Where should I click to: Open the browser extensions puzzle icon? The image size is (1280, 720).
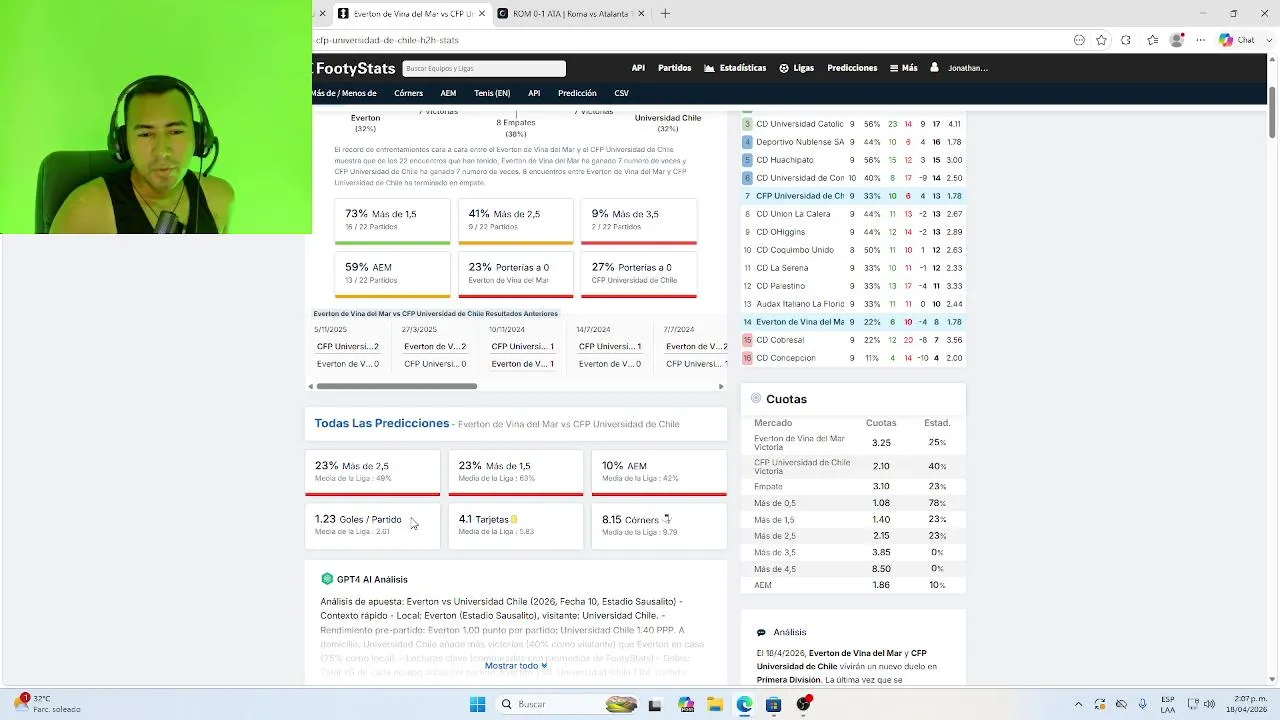[1126, 40]
